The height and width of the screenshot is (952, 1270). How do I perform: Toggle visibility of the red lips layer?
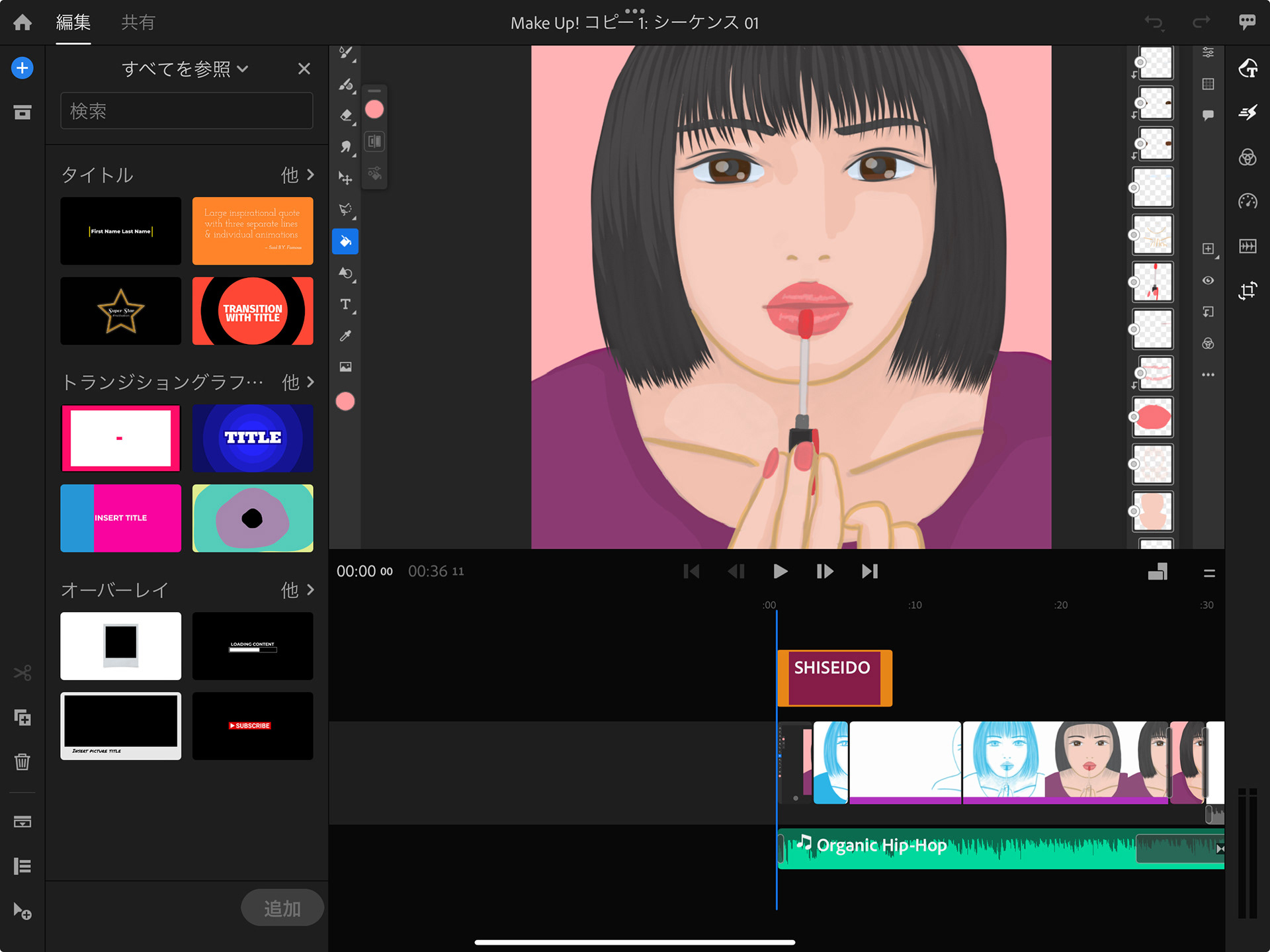pyautogui.click(x=1134, y=417)
